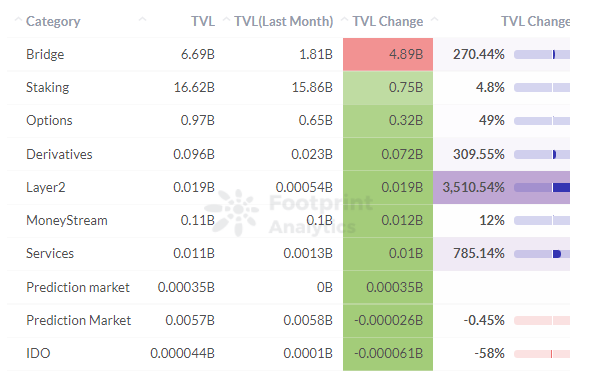Image resolution: width=590 pixels, height=372 pixels.
Task: Click the Options 0.32B green cell
Action: click(388, 121)
